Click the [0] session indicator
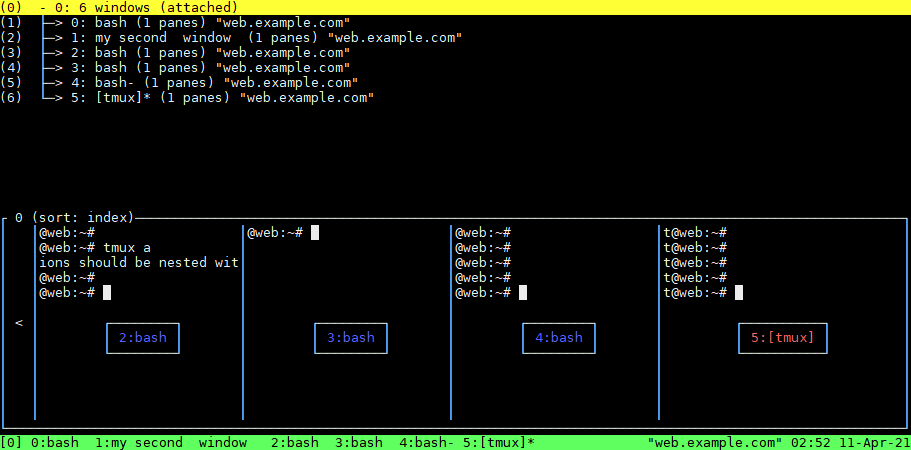This screenshot has height=450, width=911. 12,442
